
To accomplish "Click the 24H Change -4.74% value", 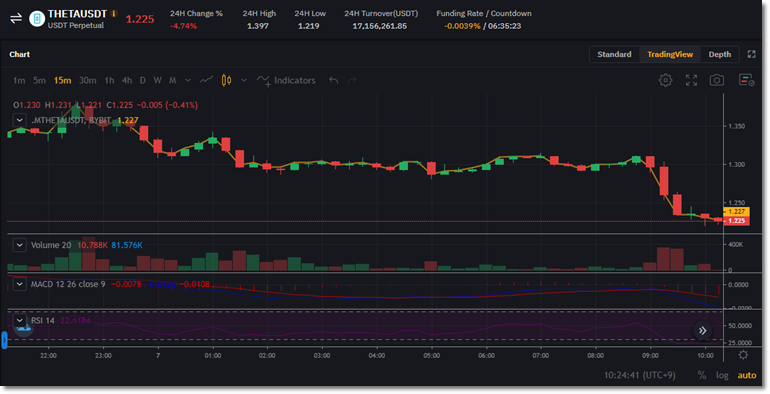I will point(183,26).
